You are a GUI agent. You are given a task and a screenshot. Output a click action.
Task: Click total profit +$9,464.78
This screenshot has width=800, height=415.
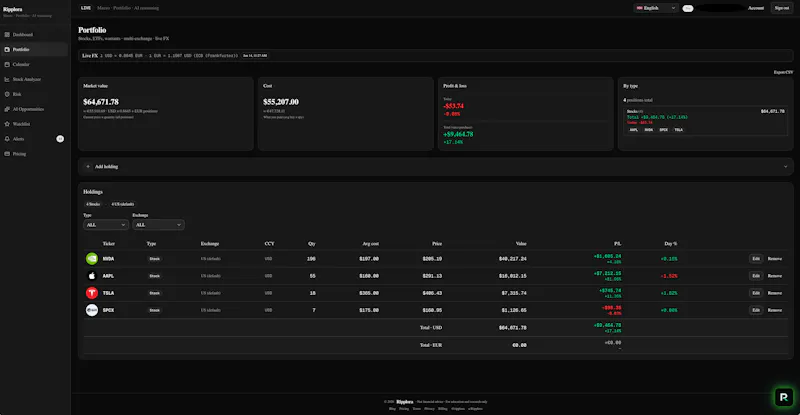tap(458, 134)
